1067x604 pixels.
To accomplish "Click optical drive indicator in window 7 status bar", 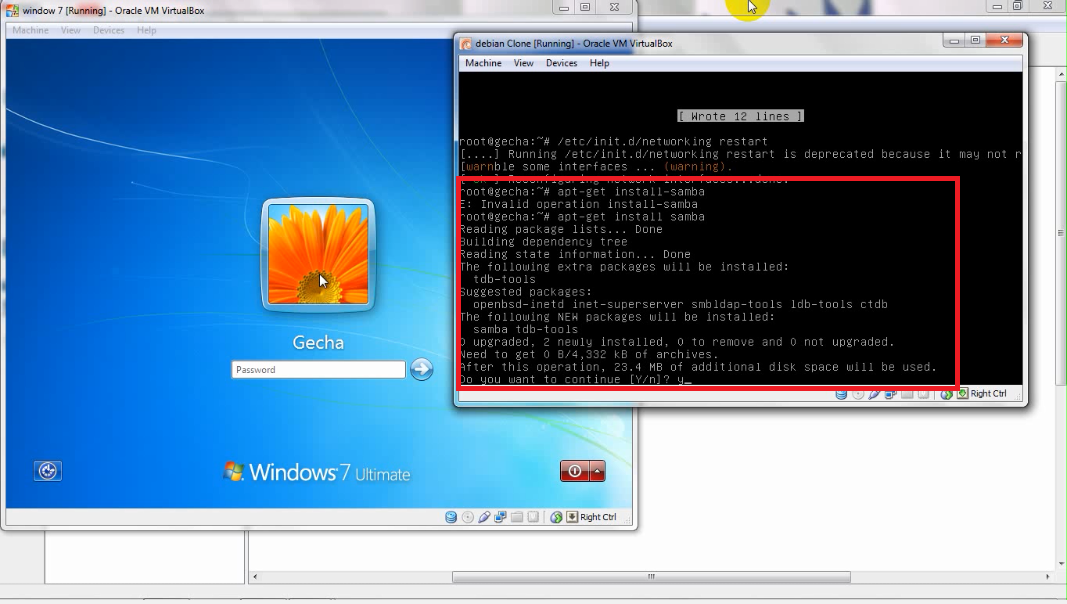I will pyautogui.click(x=467, y=517).
